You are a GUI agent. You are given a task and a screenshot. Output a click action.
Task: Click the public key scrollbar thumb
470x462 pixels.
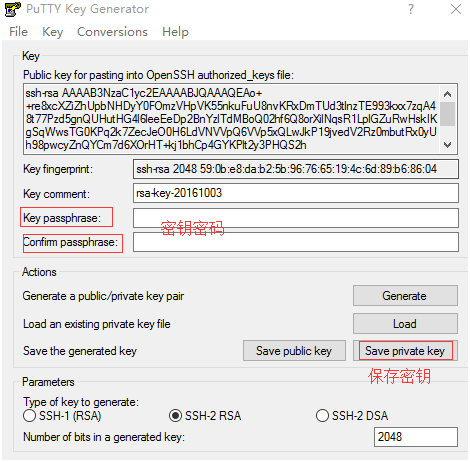coord(448,114)
